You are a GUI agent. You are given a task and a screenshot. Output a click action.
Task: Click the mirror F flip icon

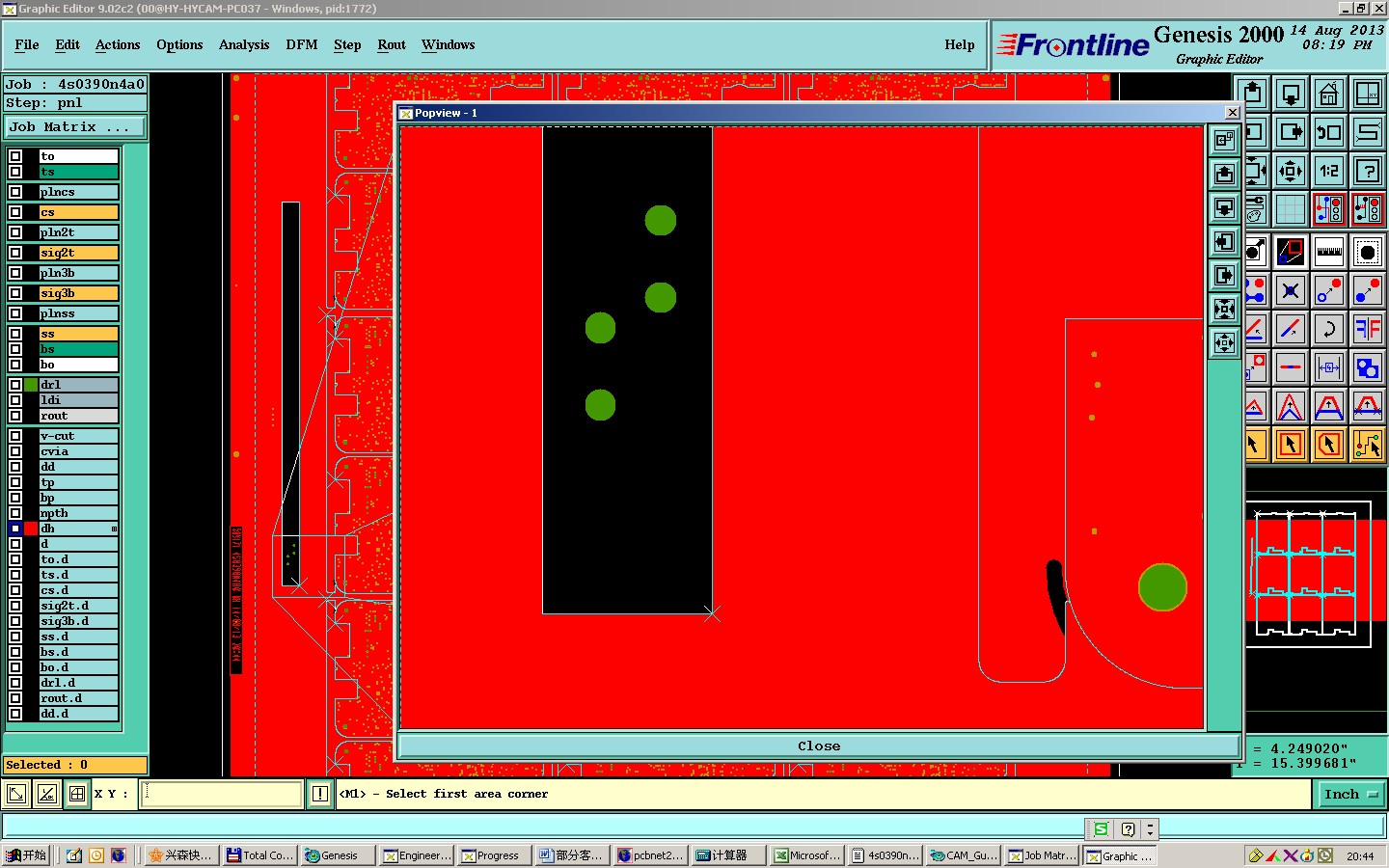(x=1368, y=329)
